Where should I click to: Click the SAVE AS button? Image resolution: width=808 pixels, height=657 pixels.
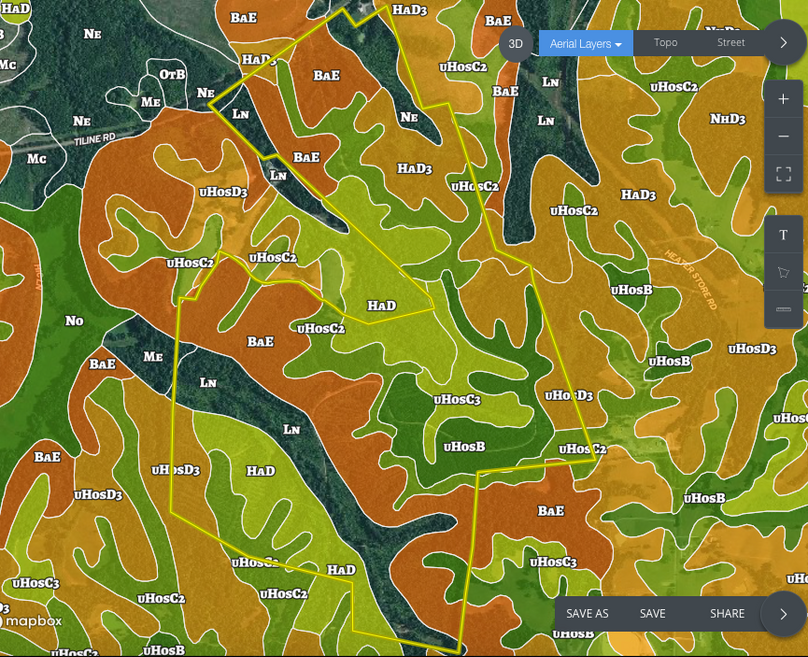587,614
